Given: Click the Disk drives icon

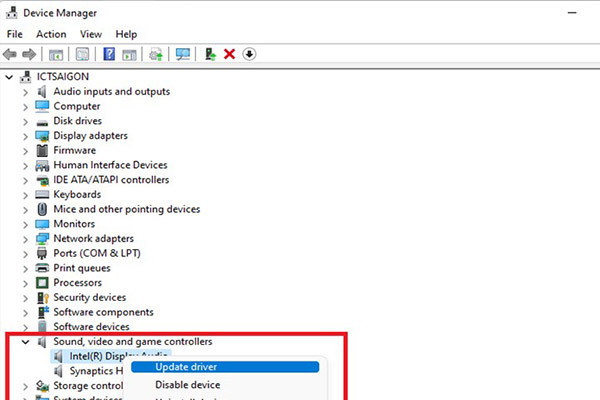Looking at the screenshot, I should click(42, 122).
